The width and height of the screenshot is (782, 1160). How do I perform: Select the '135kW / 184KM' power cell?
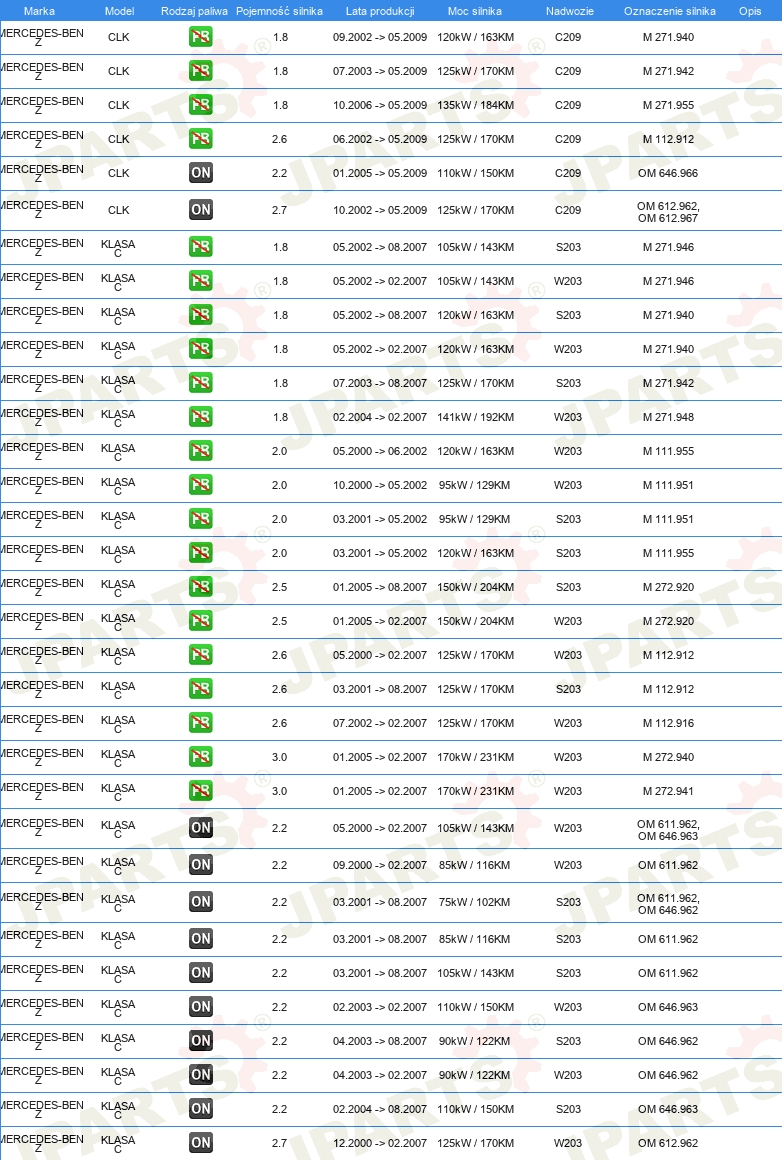[475, 105]
